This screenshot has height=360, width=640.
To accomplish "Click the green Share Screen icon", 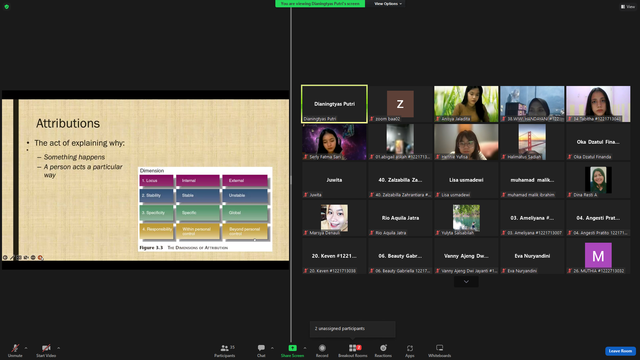I will click(293, 348).
